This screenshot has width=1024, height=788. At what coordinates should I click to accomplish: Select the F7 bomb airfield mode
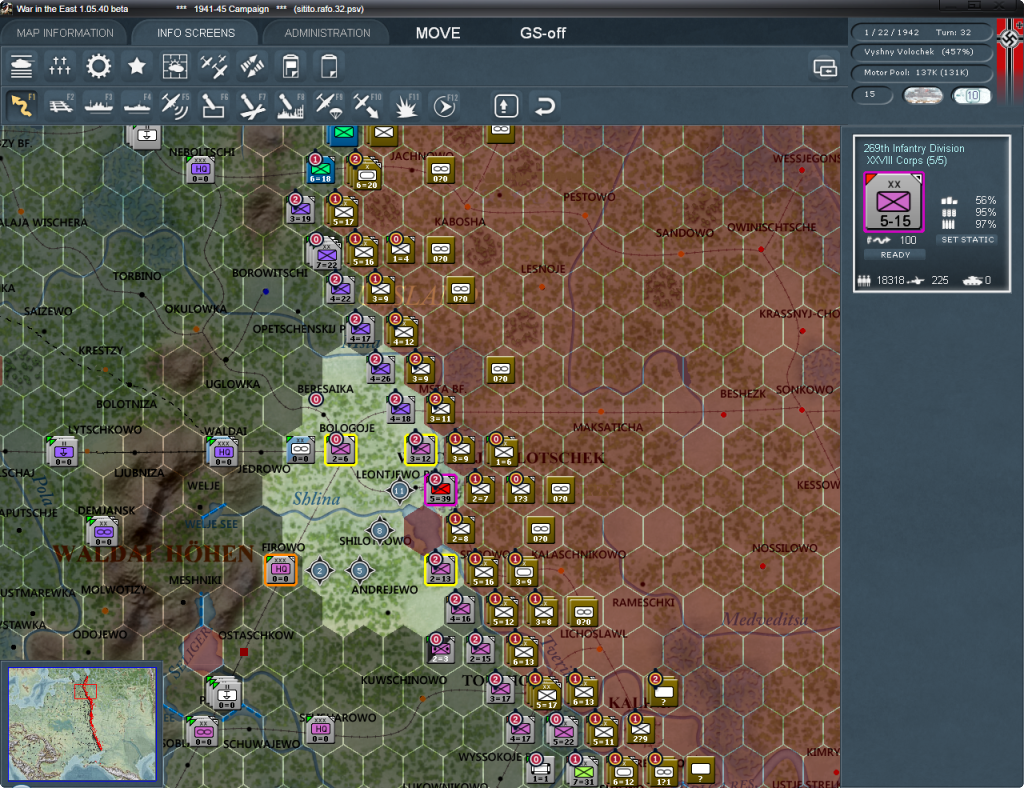252,105
